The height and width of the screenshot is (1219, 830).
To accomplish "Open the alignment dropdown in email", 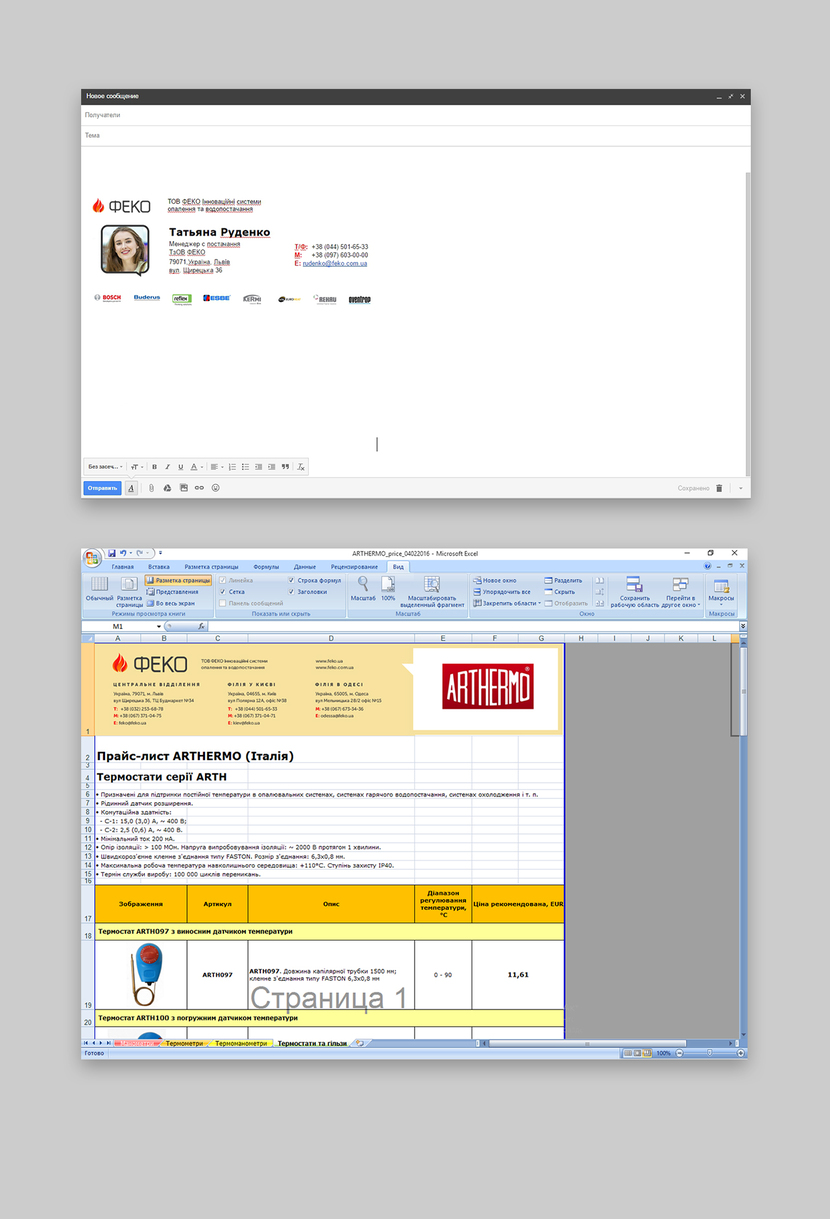I will coord(215,467).
